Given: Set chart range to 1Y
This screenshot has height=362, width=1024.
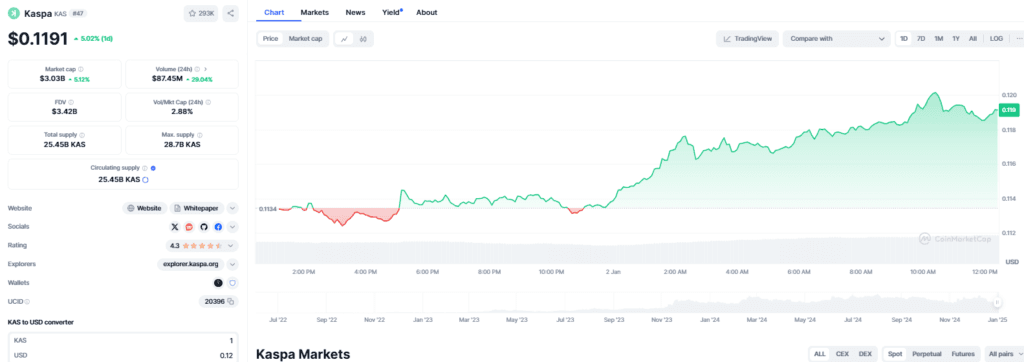Looking at the screenshot, I should [955, 39].
